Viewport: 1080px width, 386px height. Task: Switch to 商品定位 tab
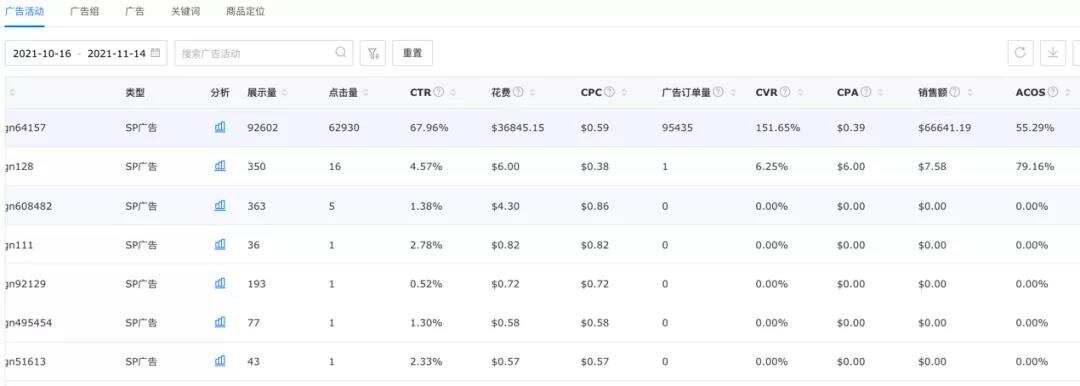pos(245,12)
